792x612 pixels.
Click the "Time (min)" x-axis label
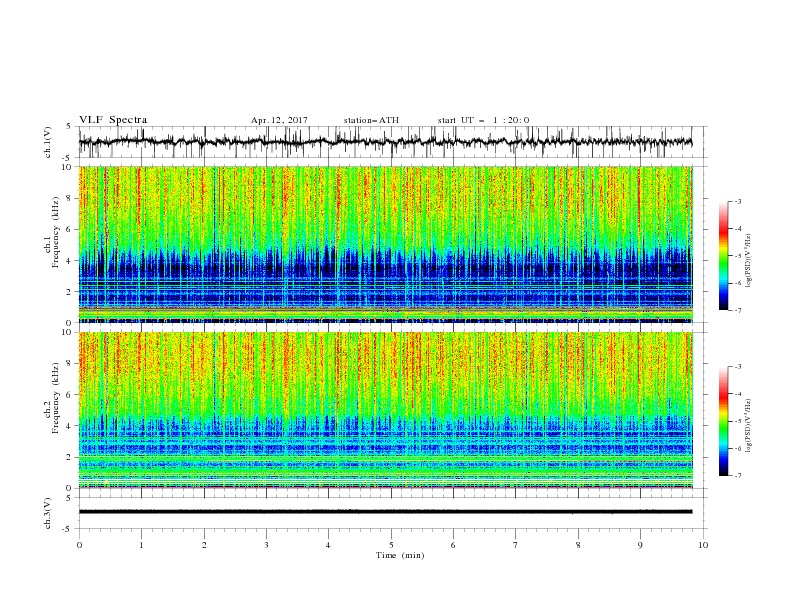(400, 555)
